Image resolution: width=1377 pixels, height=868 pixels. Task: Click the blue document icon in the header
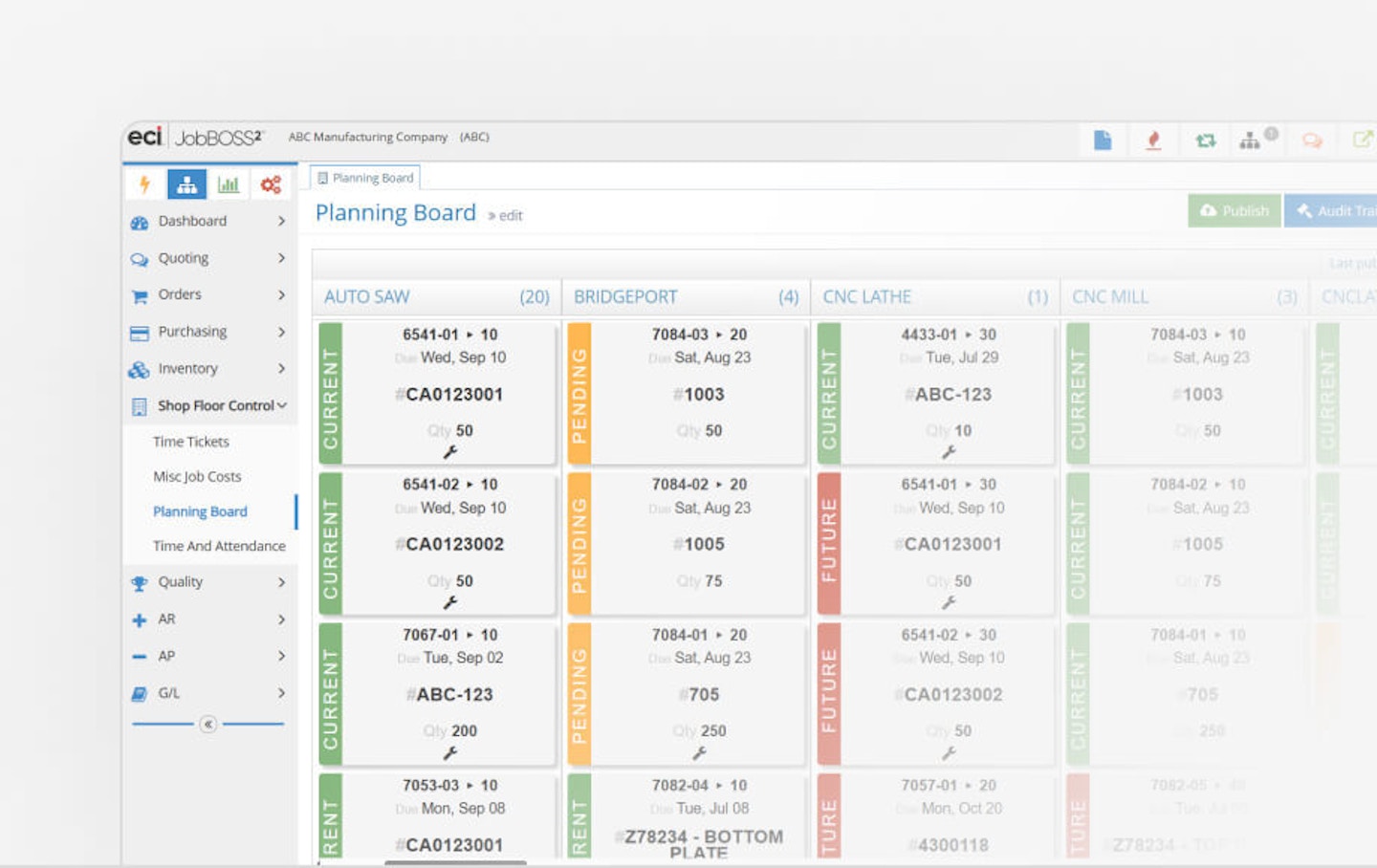tap(1103, 141)
